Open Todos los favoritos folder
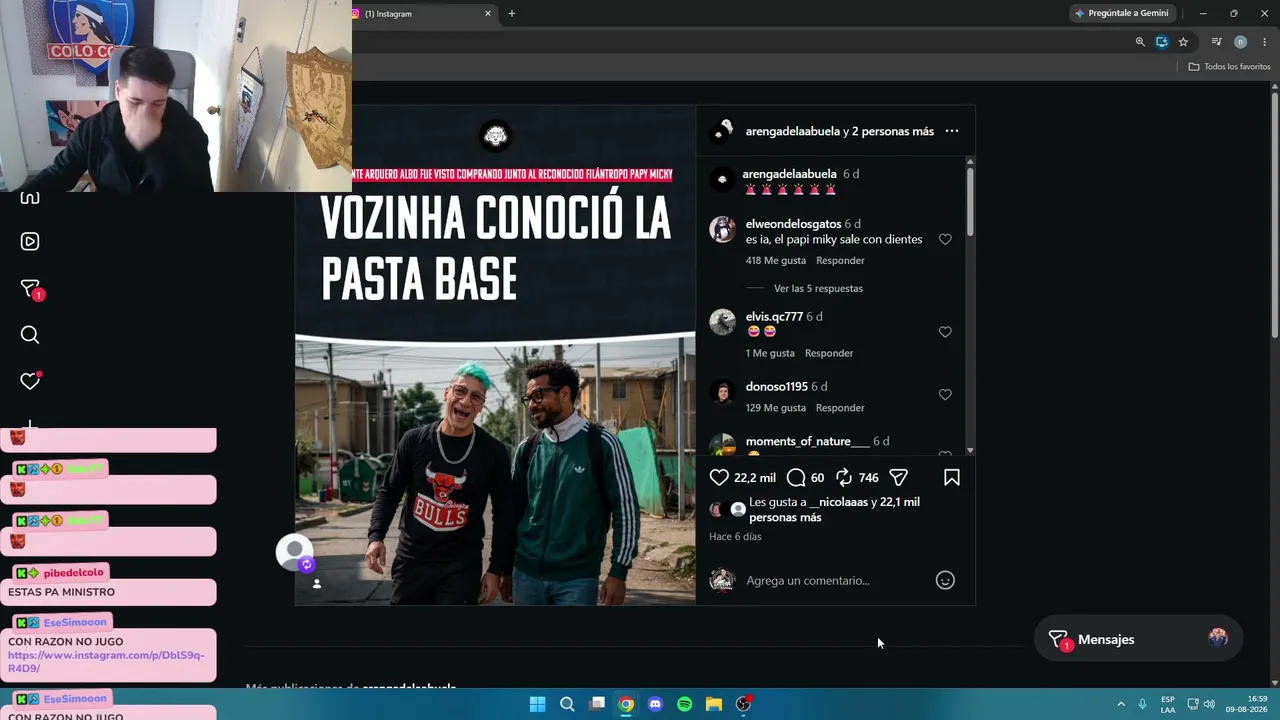 coord(1230,67)
